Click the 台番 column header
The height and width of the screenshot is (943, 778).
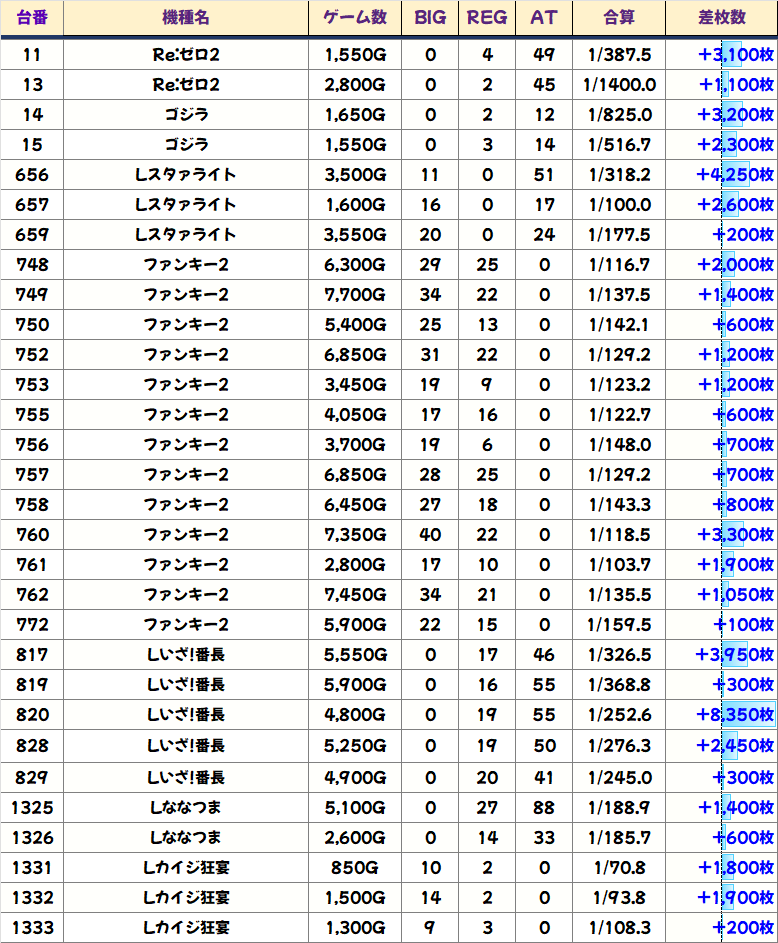[32, 17]
